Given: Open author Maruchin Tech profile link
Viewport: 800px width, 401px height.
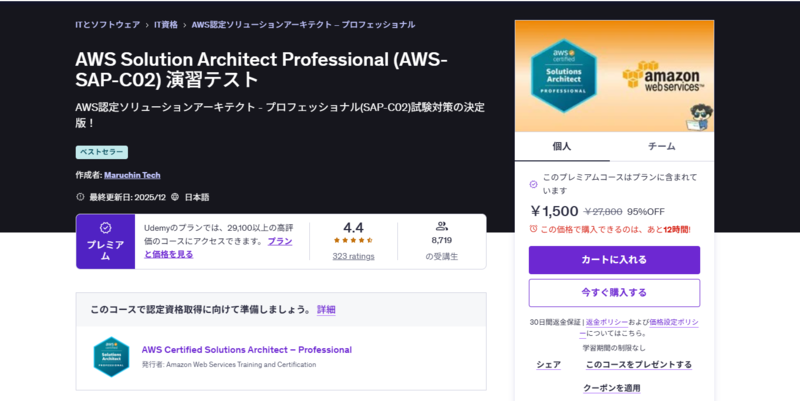Looking at the screenshot, I should point(132,175).
